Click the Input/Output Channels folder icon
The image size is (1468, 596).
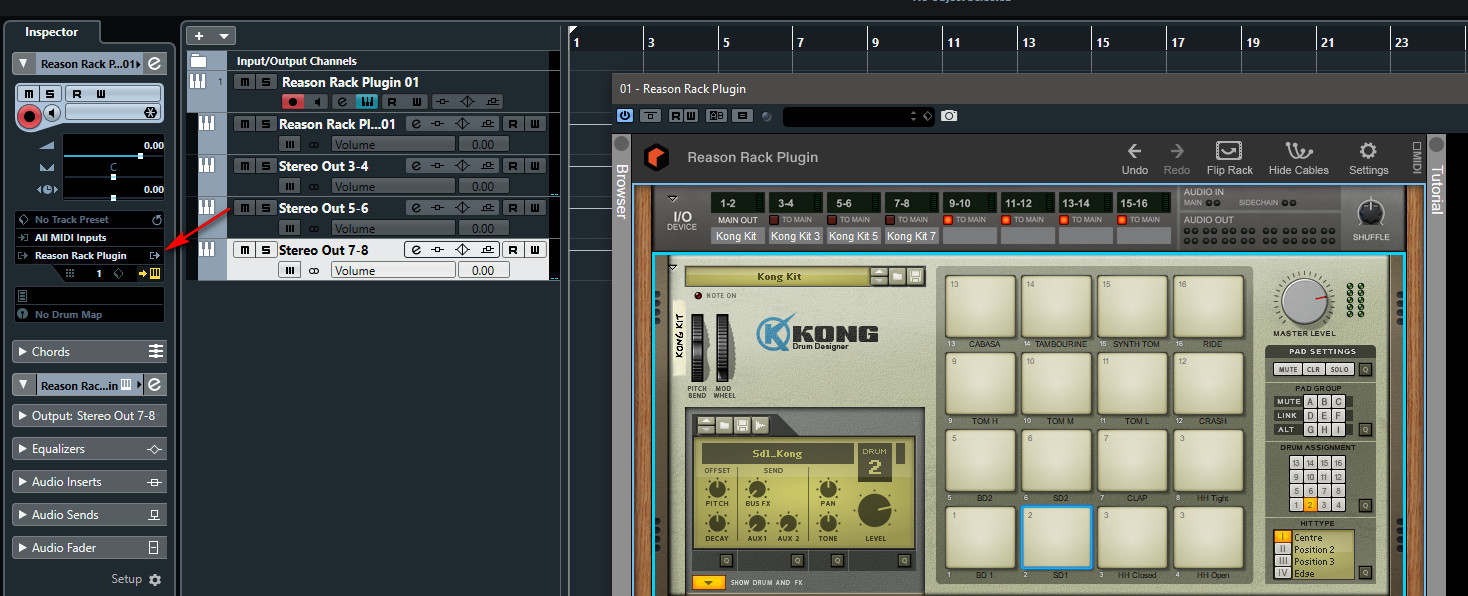(198, 60)
